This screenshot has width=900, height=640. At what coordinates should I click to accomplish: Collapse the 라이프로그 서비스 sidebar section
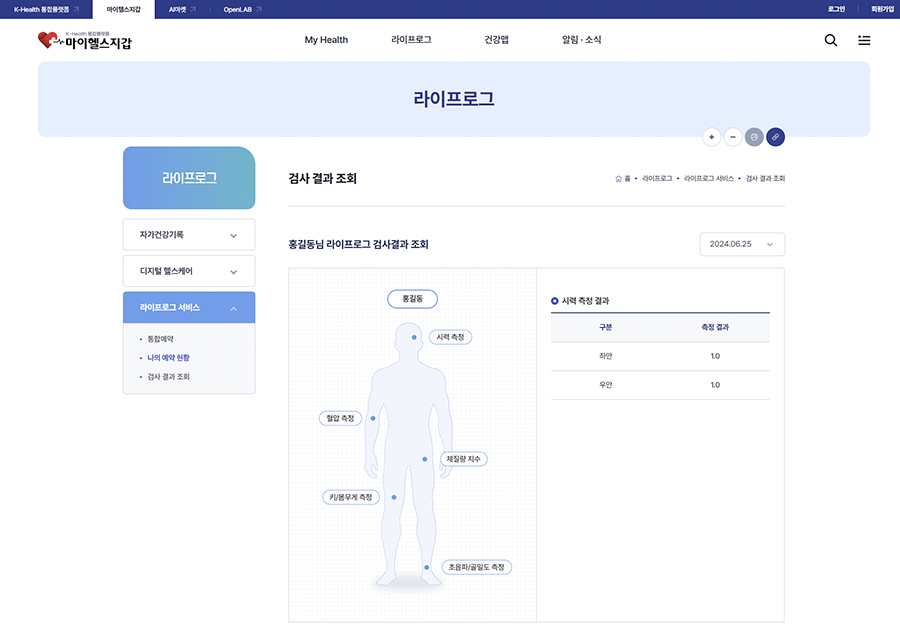tap(188, 307)
